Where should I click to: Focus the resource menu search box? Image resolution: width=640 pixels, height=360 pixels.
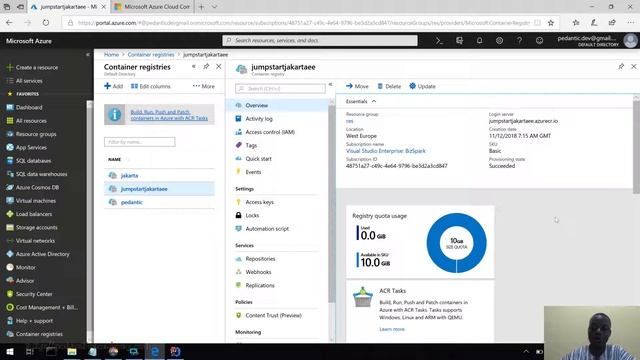(280, 88)
